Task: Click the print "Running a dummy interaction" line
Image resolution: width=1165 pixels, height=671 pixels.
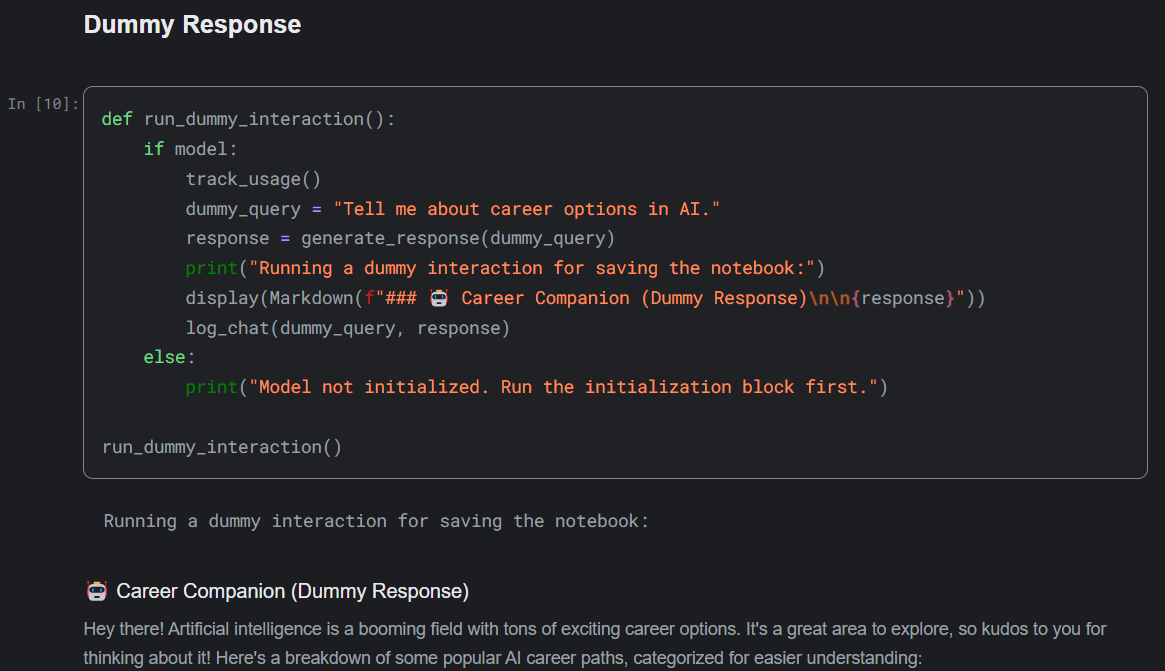Action: 505,268
